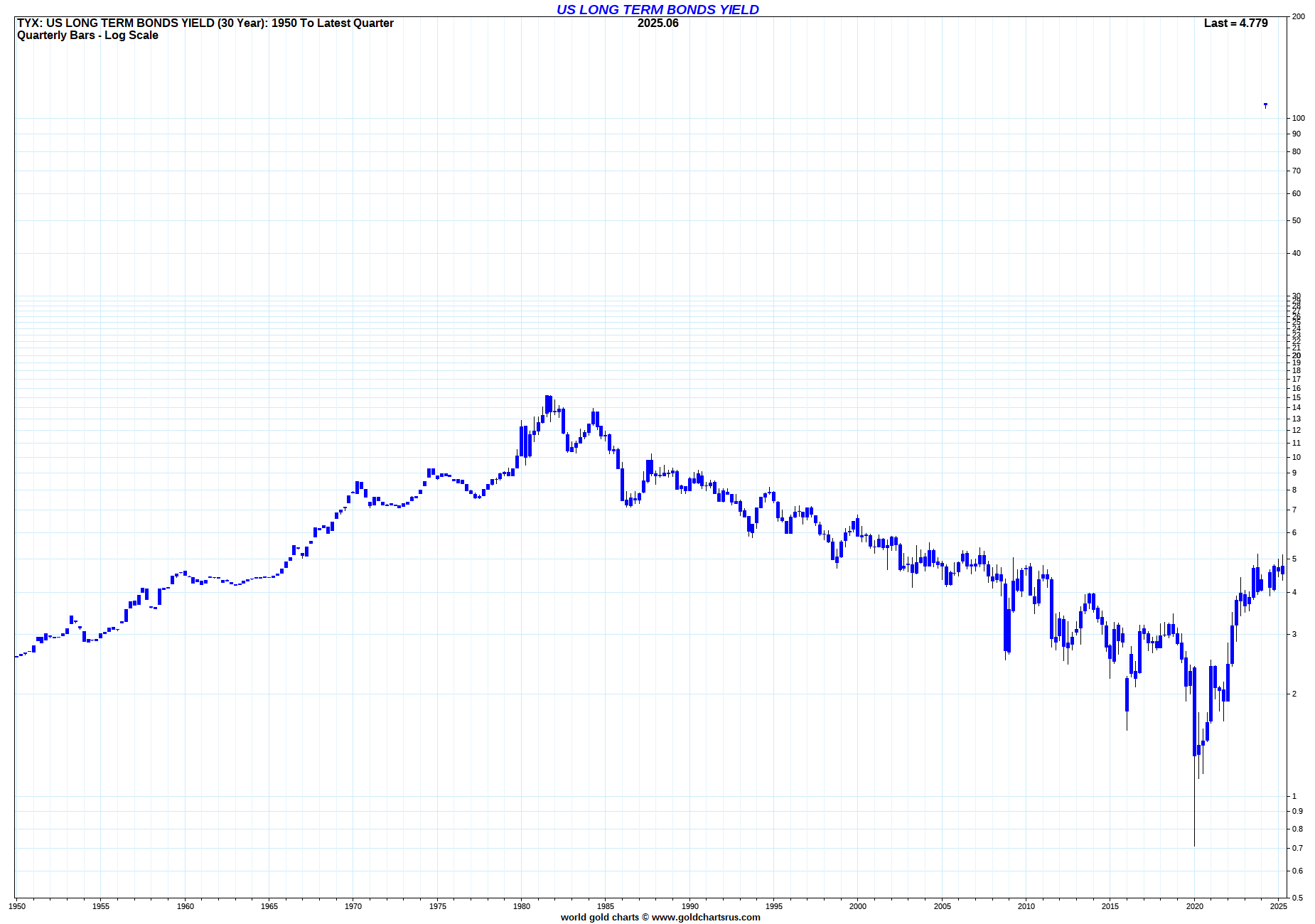The image size is (1315, 924).
Task: Click the 2010 x-axis year label
Action: pos(1026,906)
